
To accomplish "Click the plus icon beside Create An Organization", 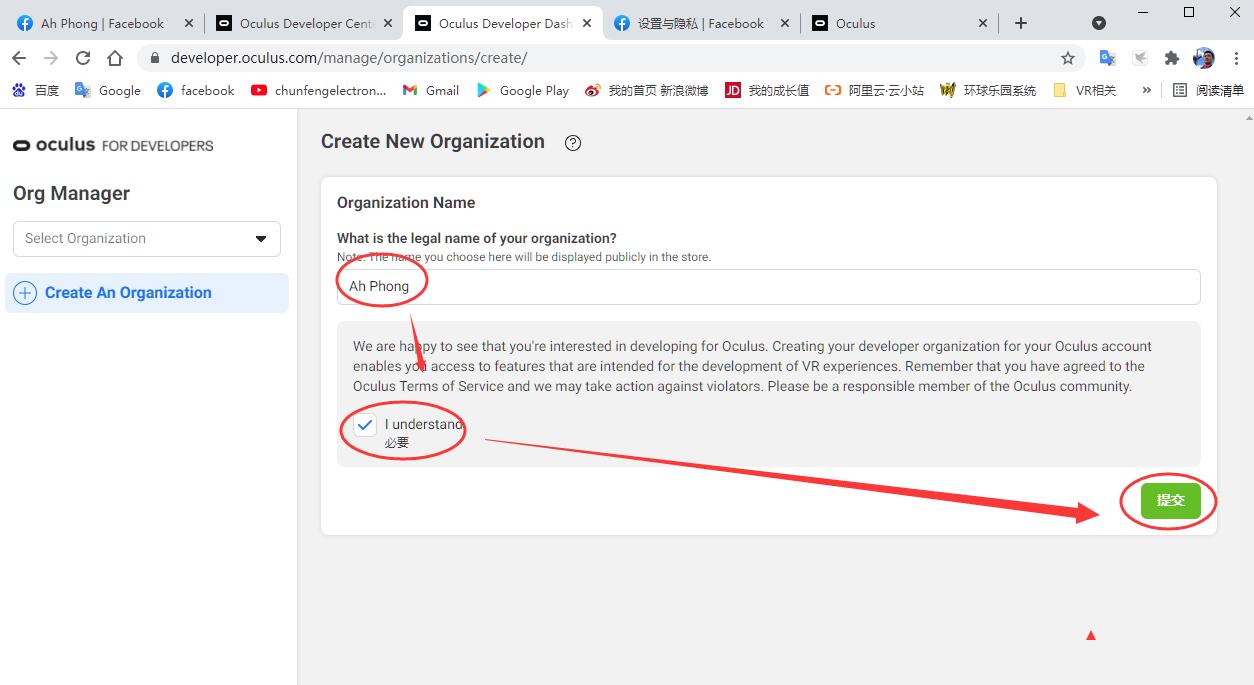I will [x=26, y=293].
